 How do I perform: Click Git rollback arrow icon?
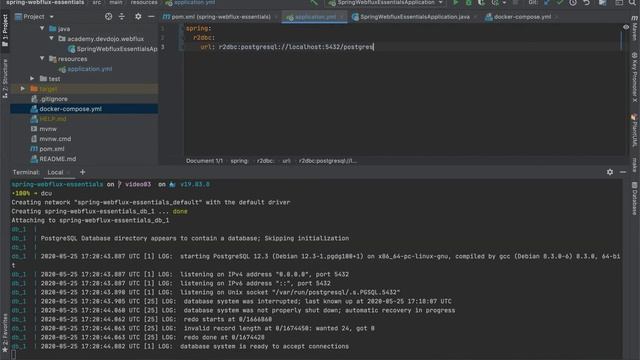tap(587, 3)
